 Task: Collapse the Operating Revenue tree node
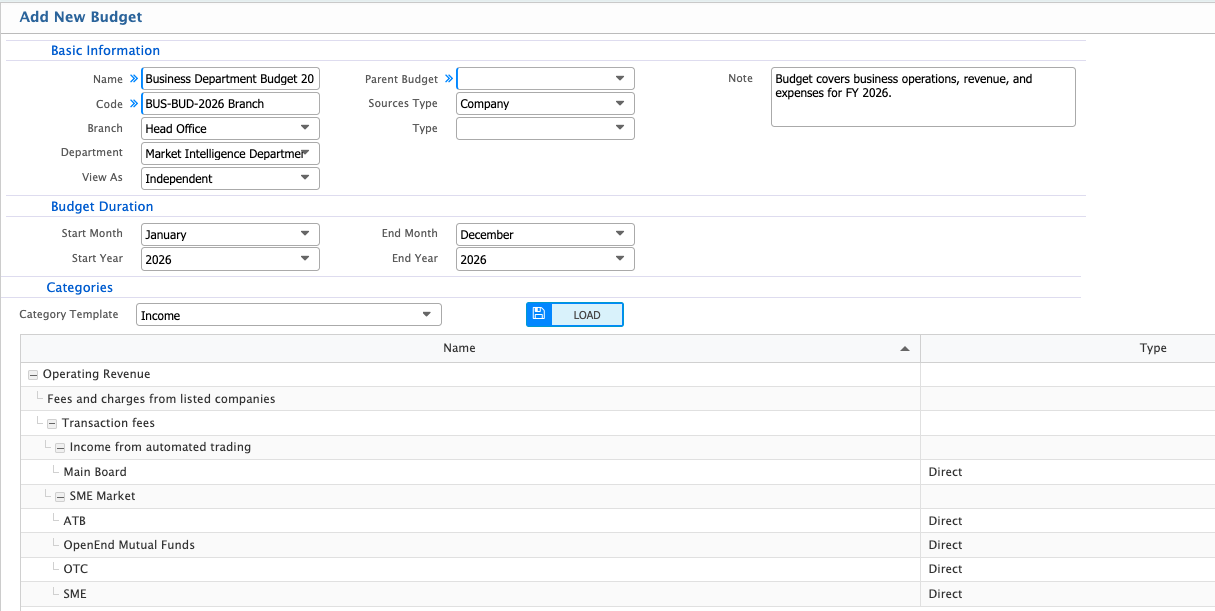pos(32,373)
